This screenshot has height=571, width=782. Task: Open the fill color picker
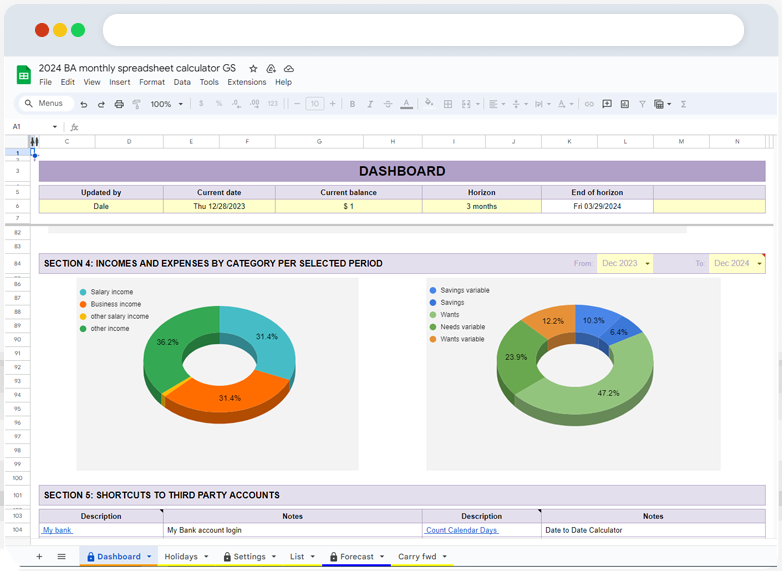[x=428, y=104]
